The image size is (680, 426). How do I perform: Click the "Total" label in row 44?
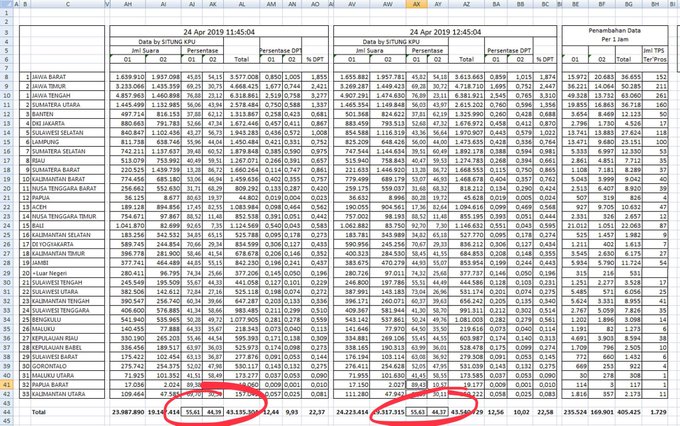pyautogui.click(x=39, y=412)
